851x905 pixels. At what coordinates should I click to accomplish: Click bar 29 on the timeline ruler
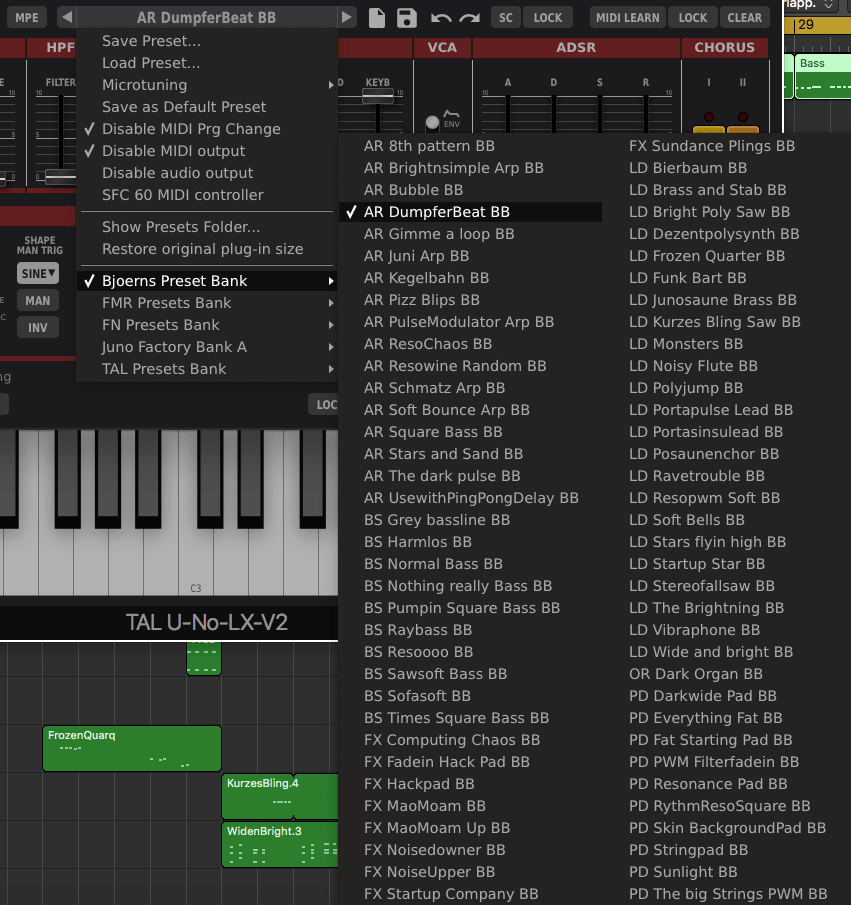click(x=805, y=25)
